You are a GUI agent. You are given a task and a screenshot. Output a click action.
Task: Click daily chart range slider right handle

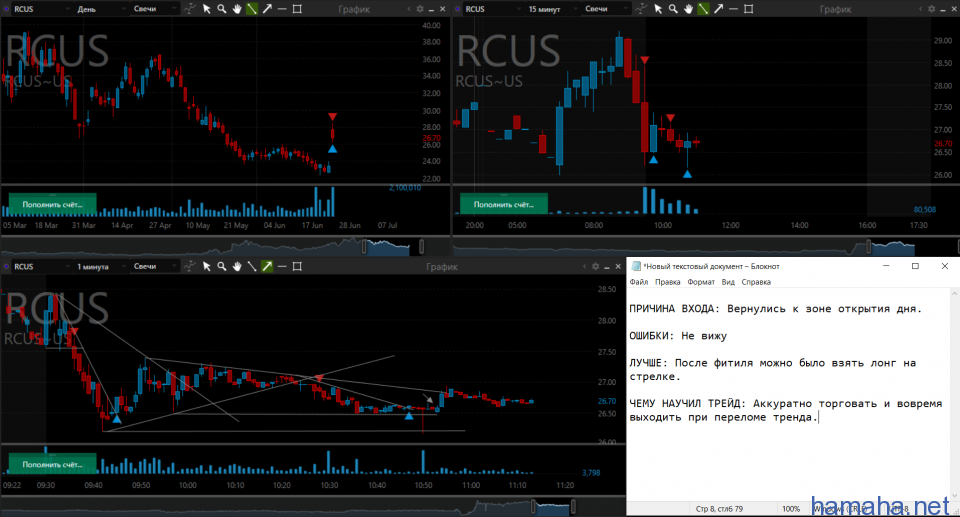click(x=421, y=247)
